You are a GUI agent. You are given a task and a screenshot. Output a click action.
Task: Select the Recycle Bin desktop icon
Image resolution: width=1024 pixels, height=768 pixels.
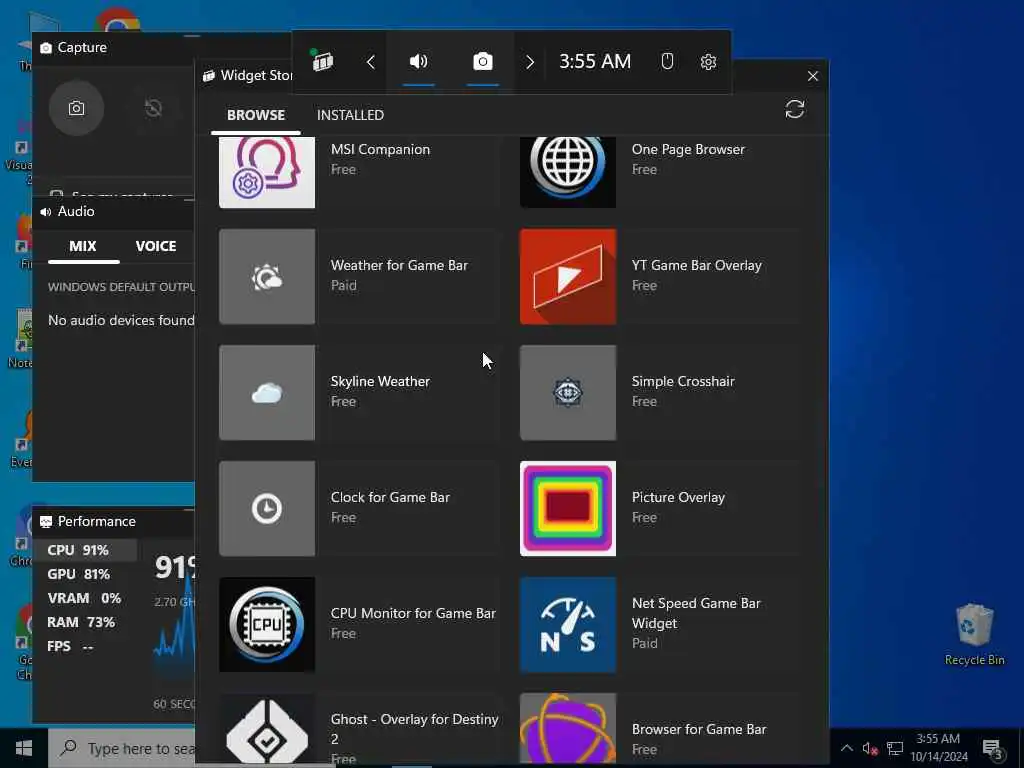point(974,633)
